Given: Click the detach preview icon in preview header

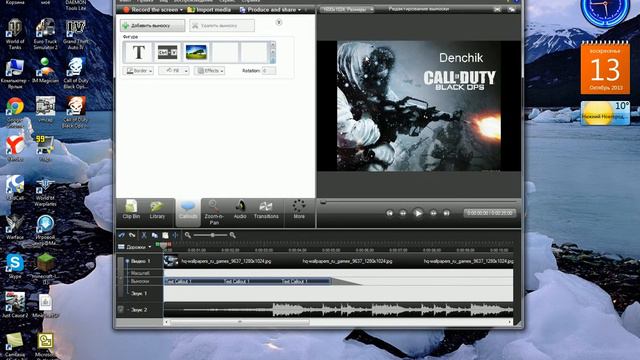Looking at the screenshot, I should coord(511,9).
